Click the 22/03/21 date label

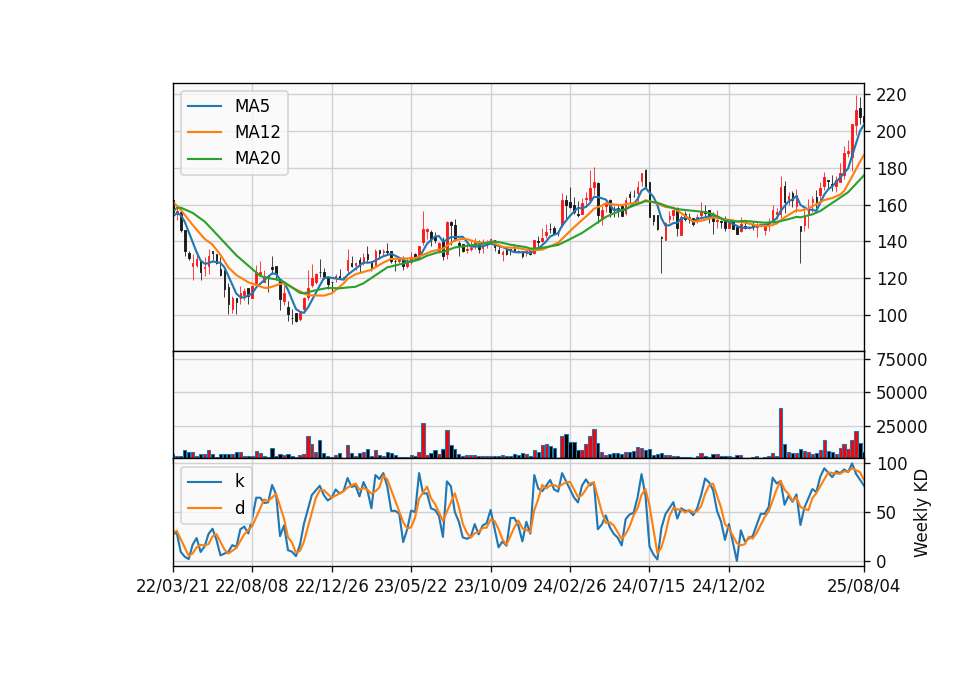point(173,586)
